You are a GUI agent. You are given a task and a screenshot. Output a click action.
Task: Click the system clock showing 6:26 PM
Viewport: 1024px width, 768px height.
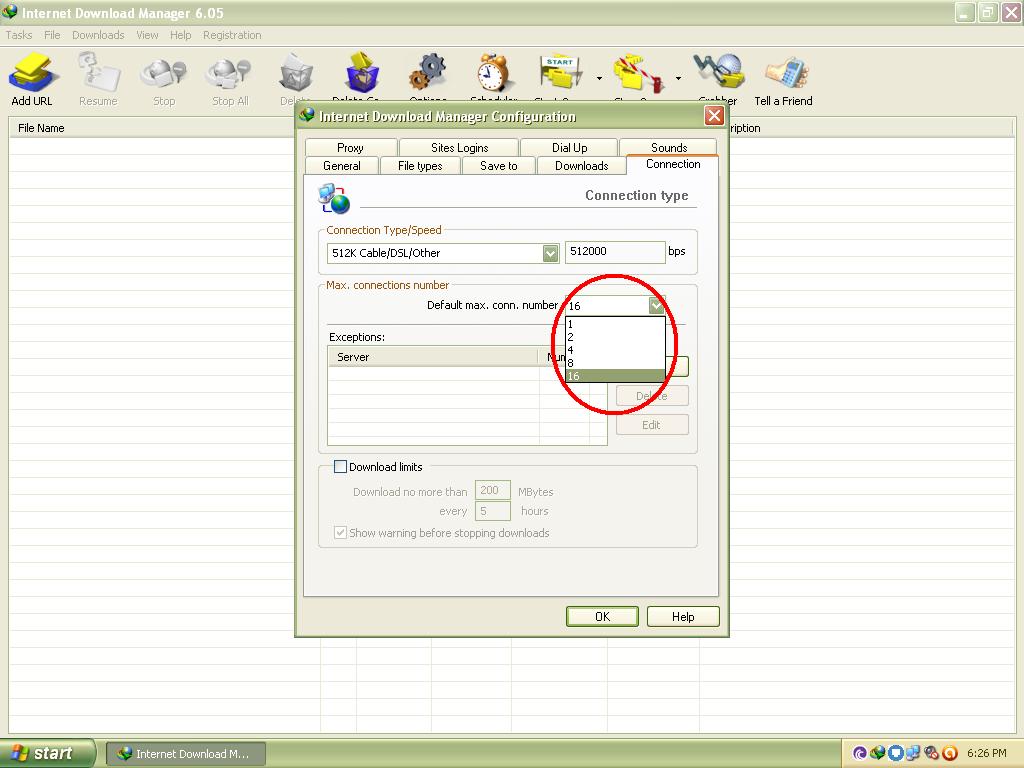click(x=986, y=753)
